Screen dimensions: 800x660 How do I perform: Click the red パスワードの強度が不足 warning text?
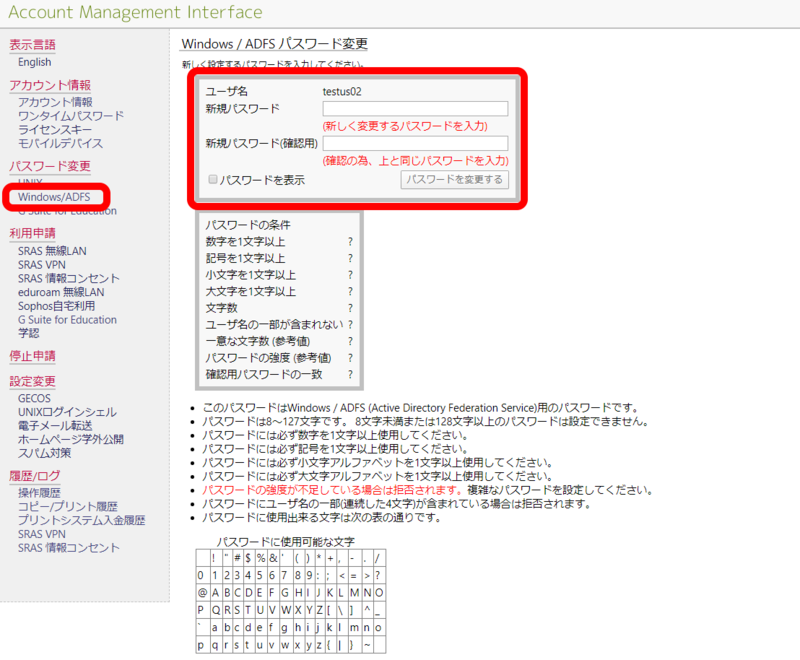tap(333, 490)
